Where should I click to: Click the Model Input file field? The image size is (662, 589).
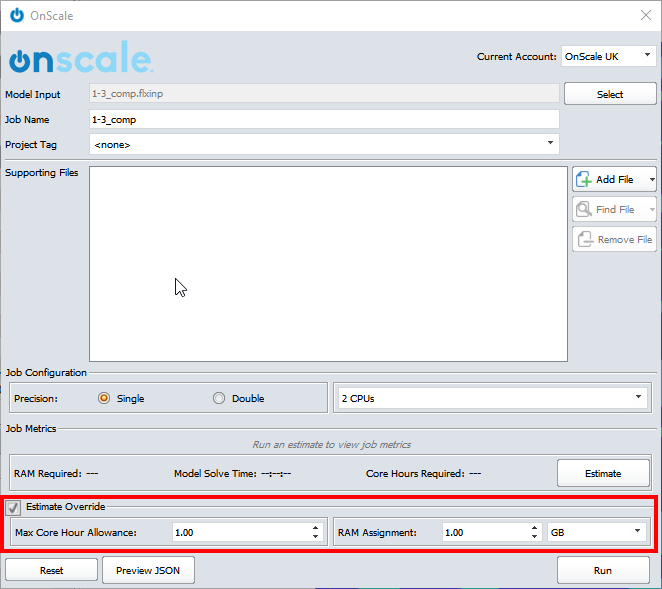324,93
